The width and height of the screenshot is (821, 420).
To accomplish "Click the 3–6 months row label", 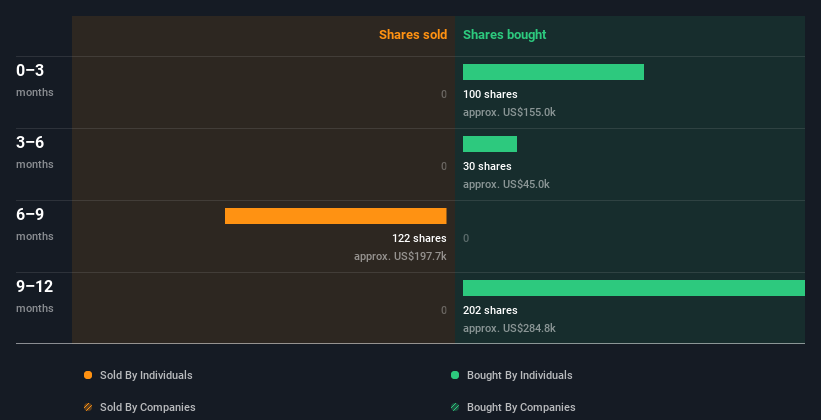I will (x=35, y=152).
